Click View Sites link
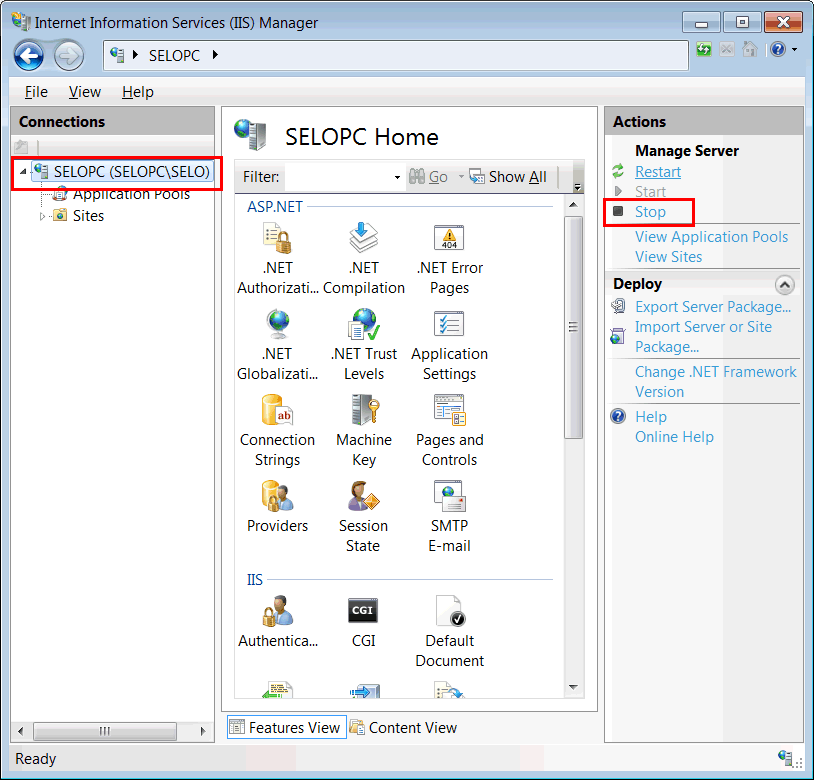814x780 pixels. [x=669, y=257]
